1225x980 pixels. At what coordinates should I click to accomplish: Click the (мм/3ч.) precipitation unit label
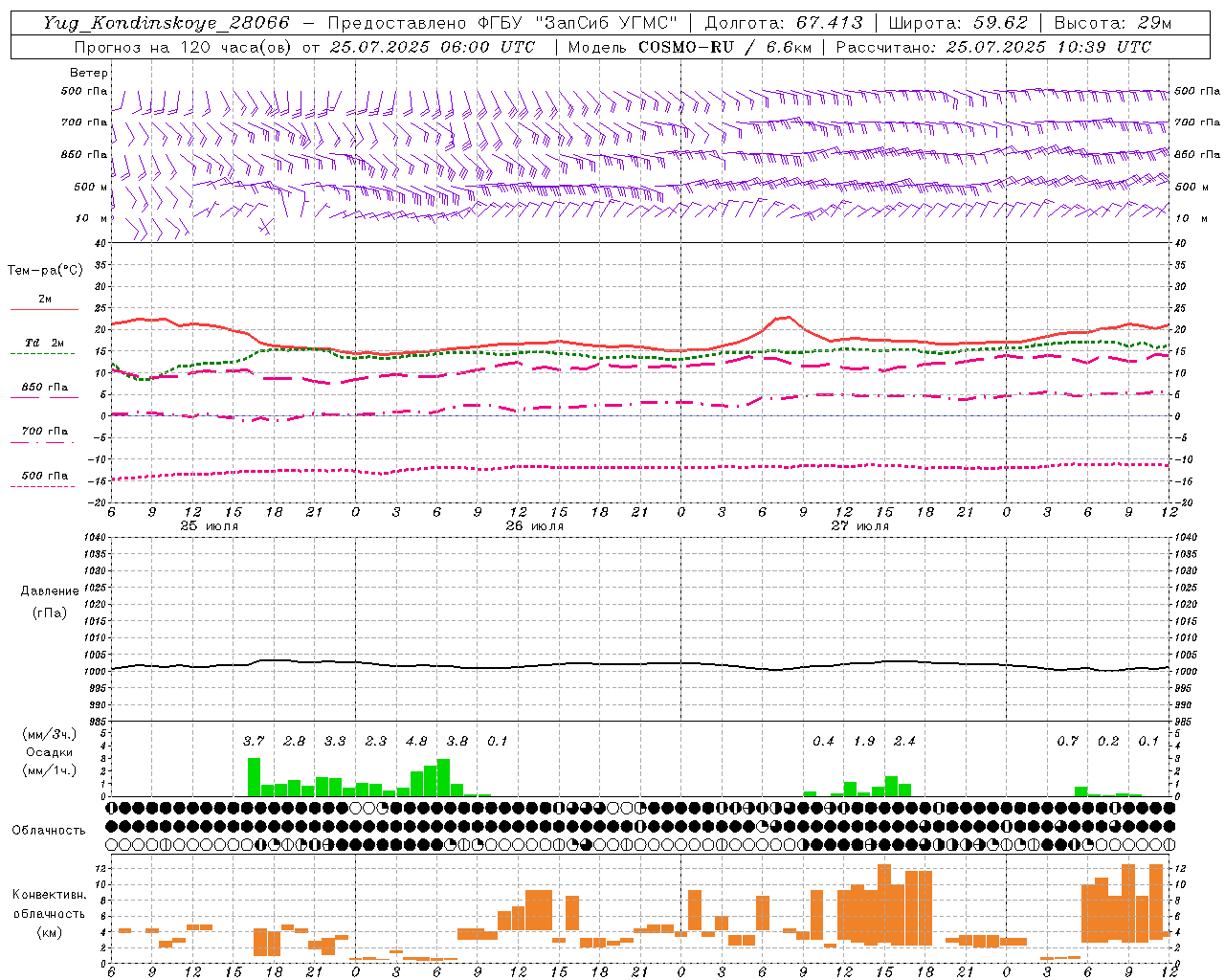pos(49,734)
